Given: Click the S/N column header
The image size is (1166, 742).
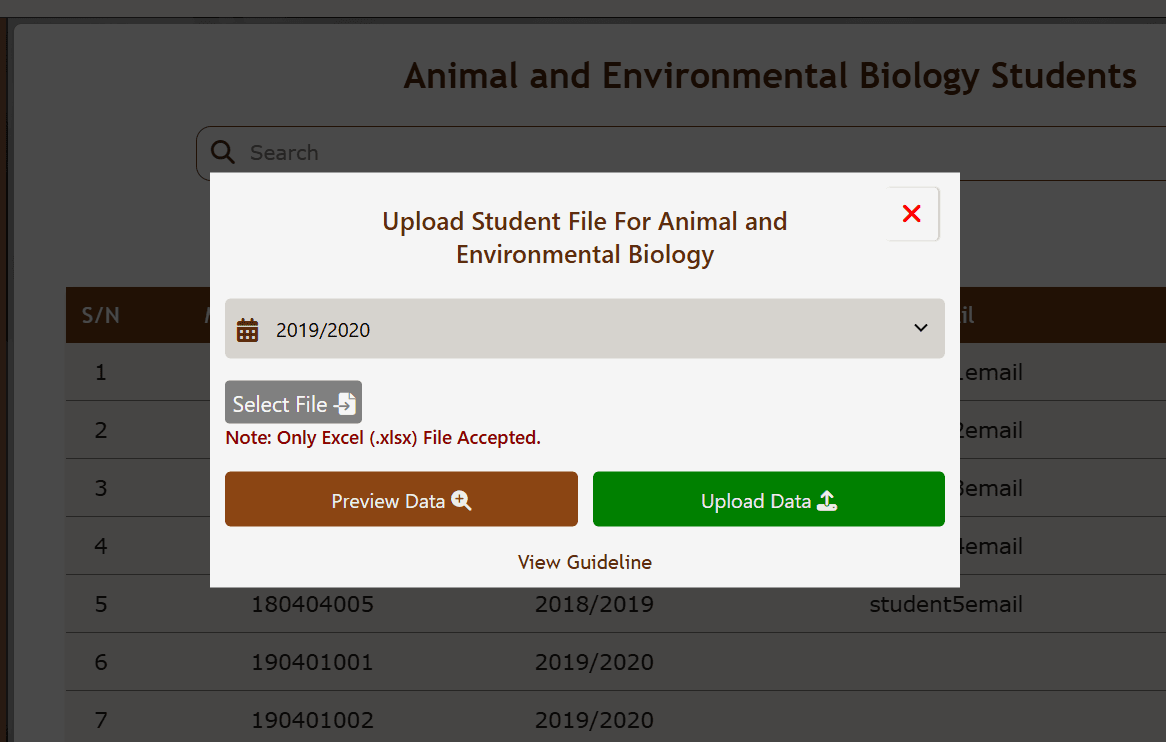Looking at the screenshot, I should tap(100, 315).
